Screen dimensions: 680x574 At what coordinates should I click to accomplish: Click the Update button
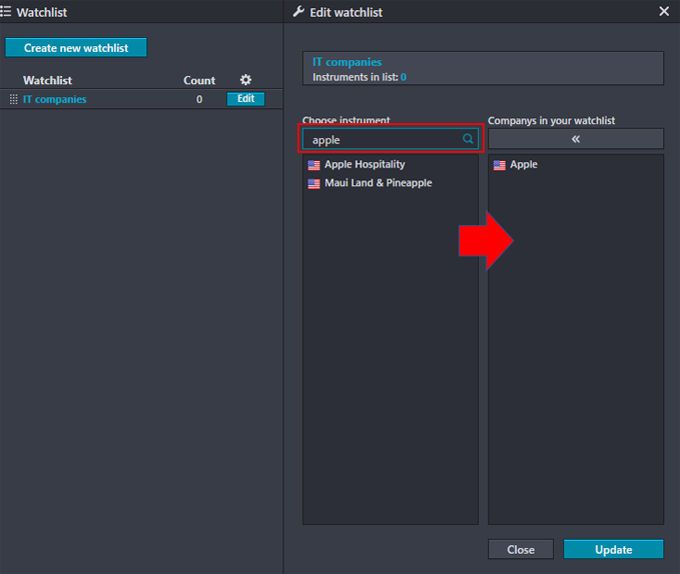click(x=613, y=549)
